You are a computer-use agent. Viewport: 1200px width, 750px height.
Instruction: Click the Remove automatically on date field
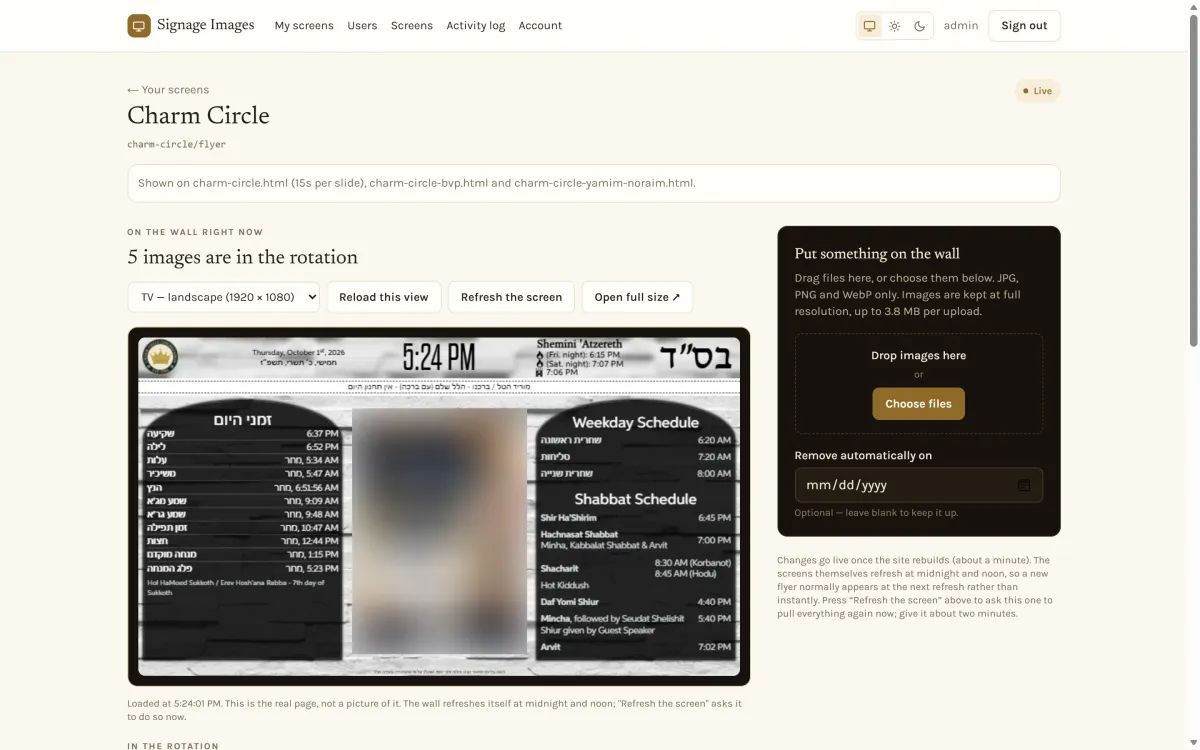click(x=918, y=485)
